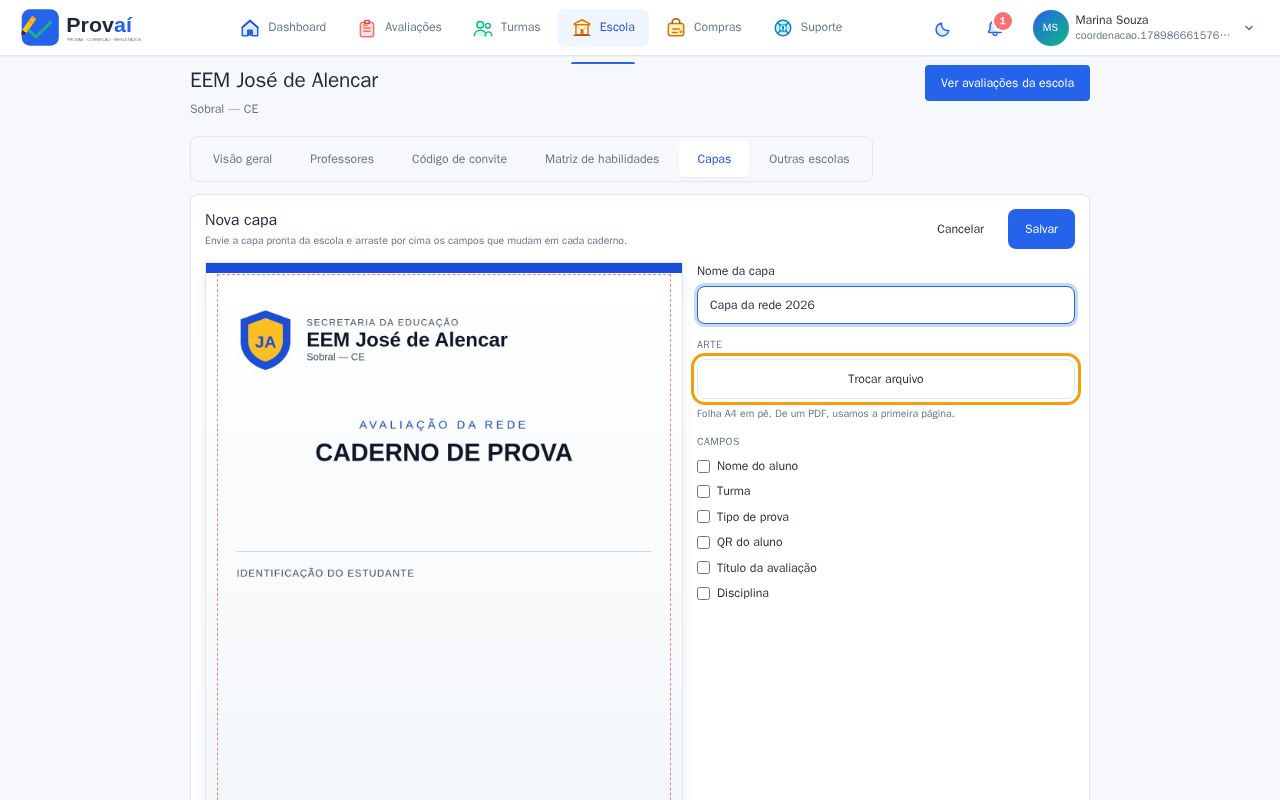1280x800 pixels.
Task: Click the Provaí logo icon
Action: pos(40,27)
